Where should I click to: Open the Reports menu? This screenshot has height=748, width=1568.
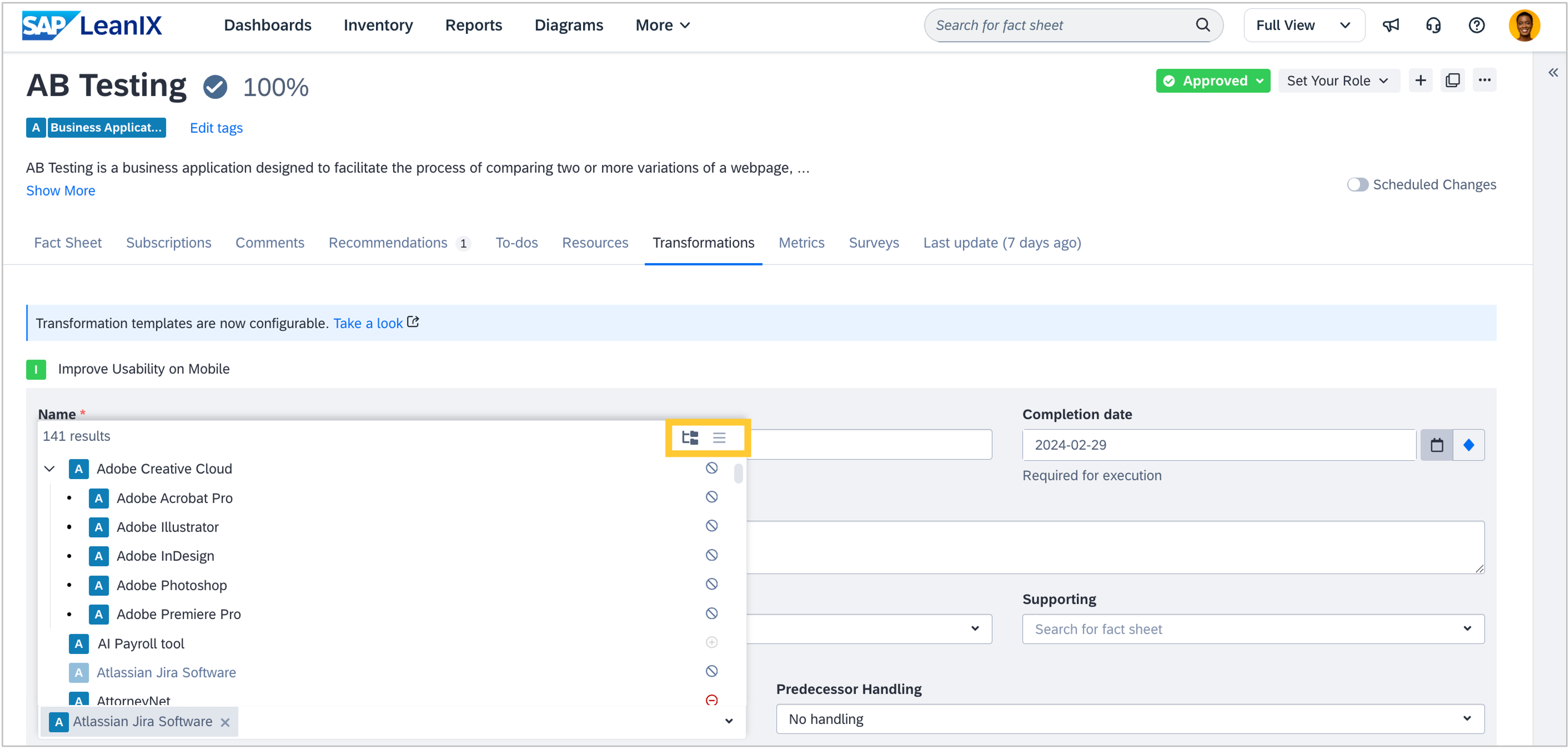473,25
